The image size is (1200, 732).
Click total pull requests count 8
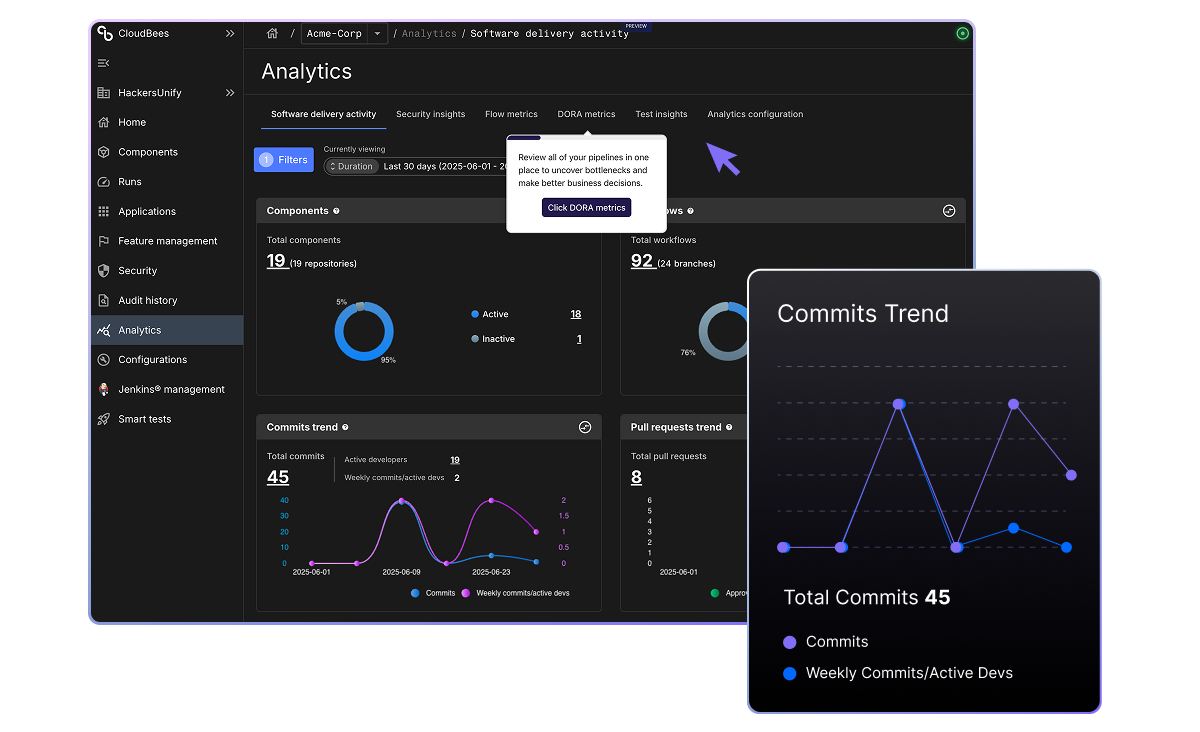tap(636, 477)
